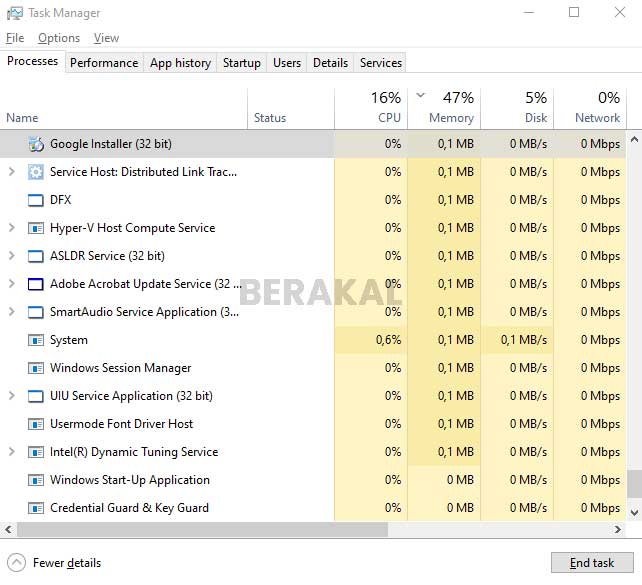Screen dimensions: 642x585
Task: Select the Windows Session Manager name
Action: pos(120,368)
